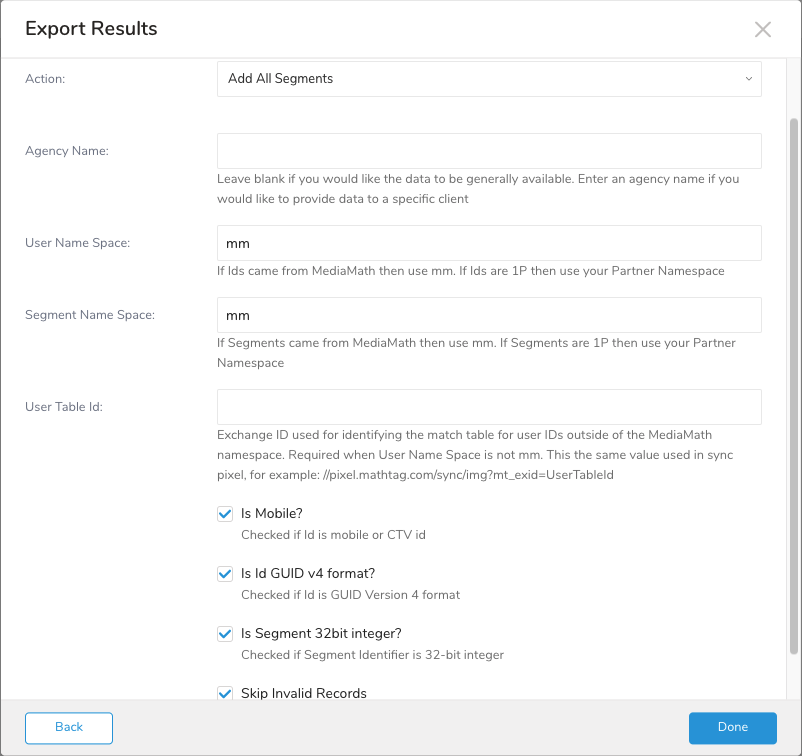Focus the User Name Space field
802x756 pixels.
(x=489, y=243)
